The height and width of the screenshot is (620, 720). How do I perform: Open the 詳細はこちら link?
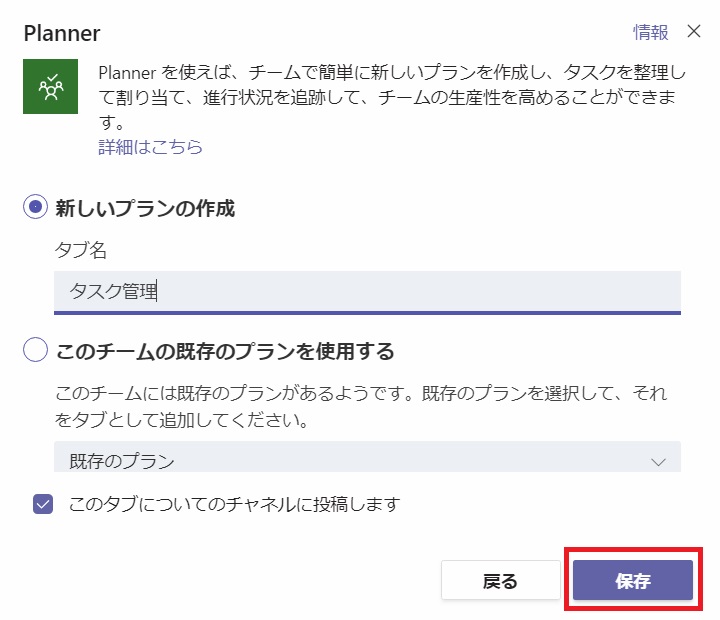coord(150,147)
